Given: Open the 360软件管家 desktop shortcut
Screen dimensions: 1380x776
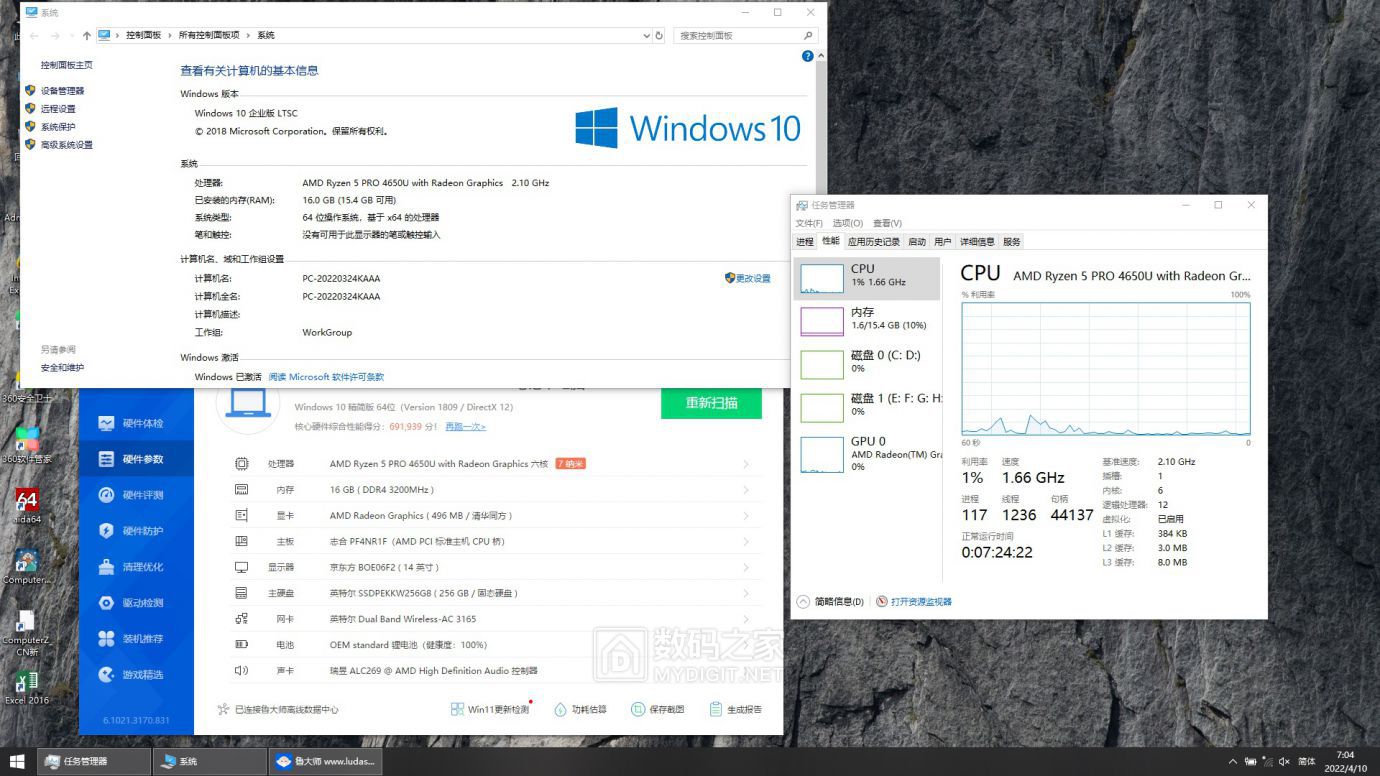Looking at the screenshot, I should 27,446.
